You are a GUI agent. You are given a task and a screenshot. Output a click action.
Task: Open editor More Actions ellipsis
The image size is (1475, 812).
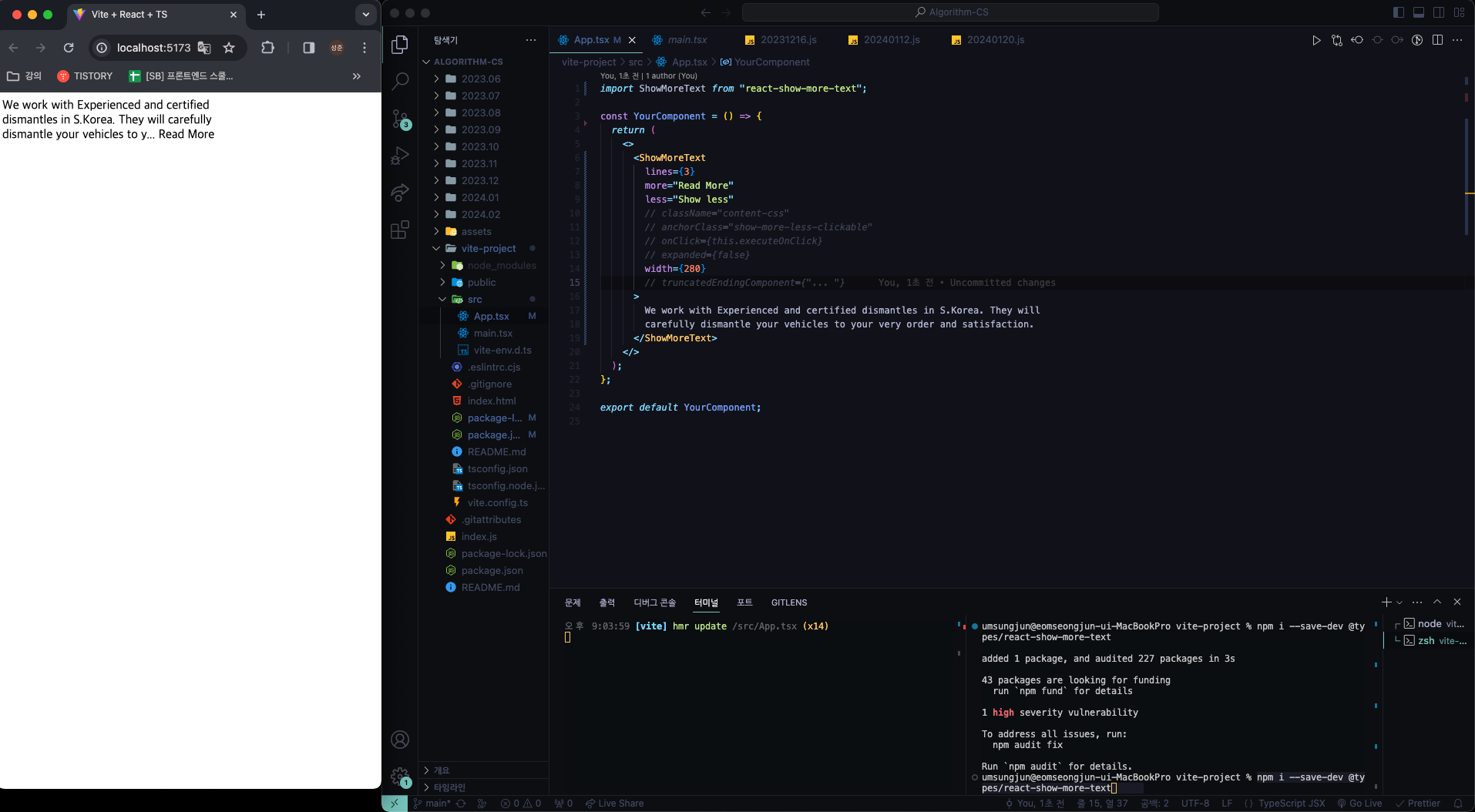1457,40
